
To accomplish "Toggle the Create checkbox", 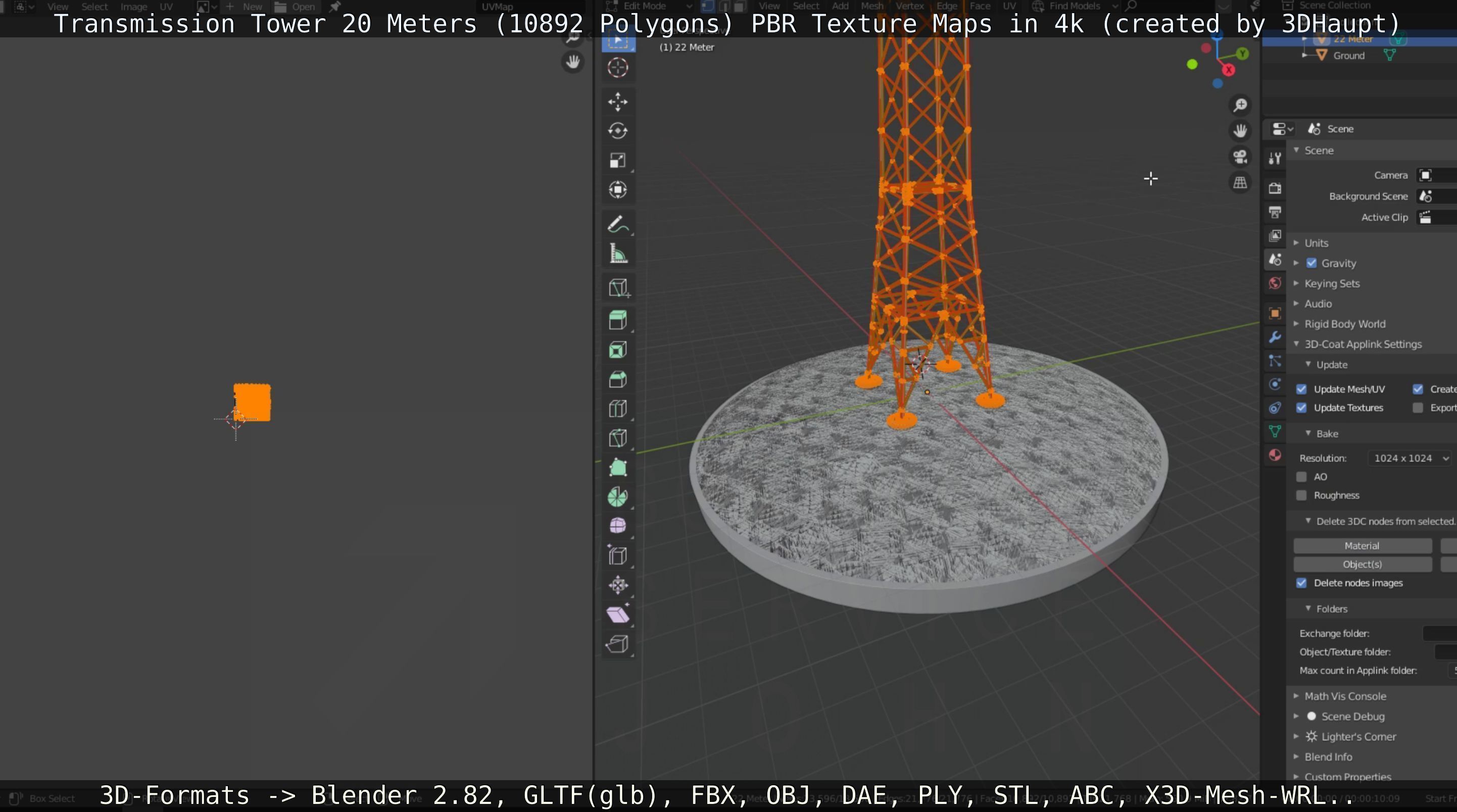I will [x=1418, y=390].
